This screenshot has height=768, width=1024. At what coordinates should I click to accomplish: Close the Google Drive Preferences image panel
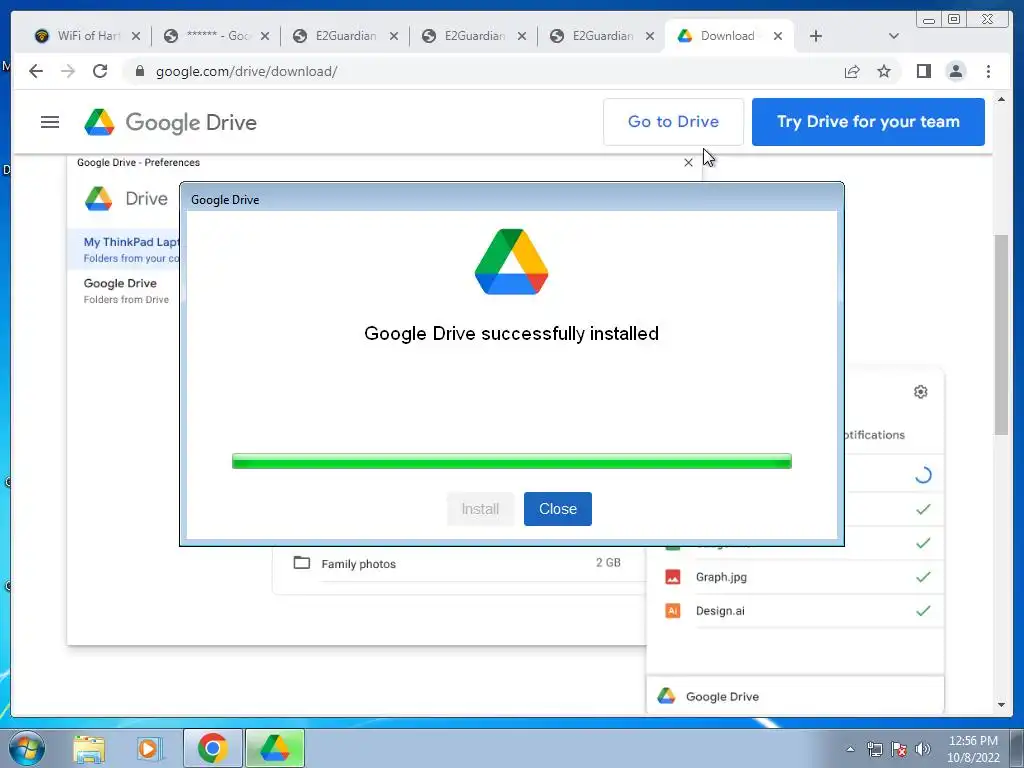[688, 163]
